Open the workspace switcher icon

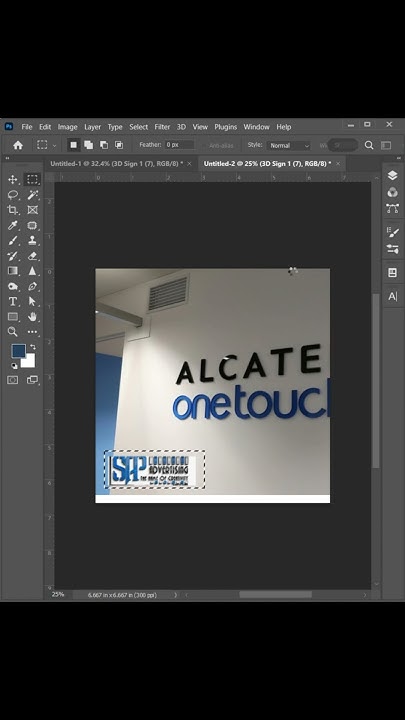pos(386,145)
